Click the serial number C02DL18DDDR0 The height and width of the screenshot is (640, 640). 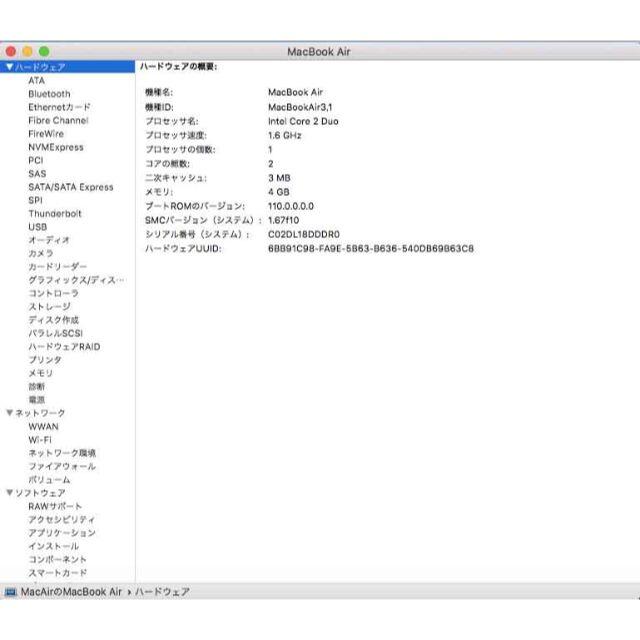304,234
